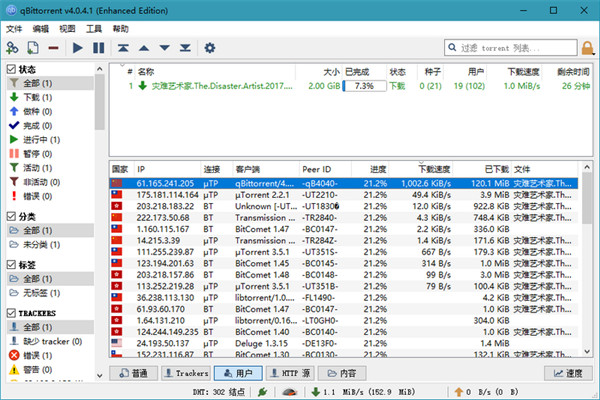Move torrent to top of queue
Image resolution: width=600 pixels, height=400 pixels.
123,47
